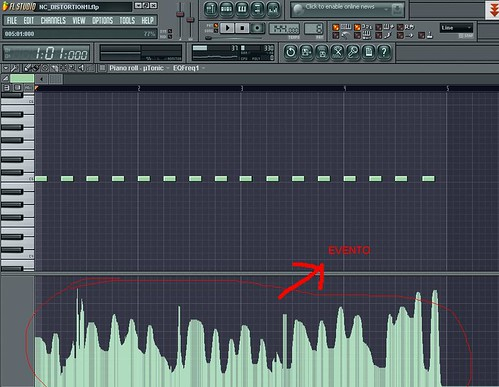Screen dimensions: 499x387
Task: Select the piano roll wrench tools icon
Action: click(x=14, y=68)
